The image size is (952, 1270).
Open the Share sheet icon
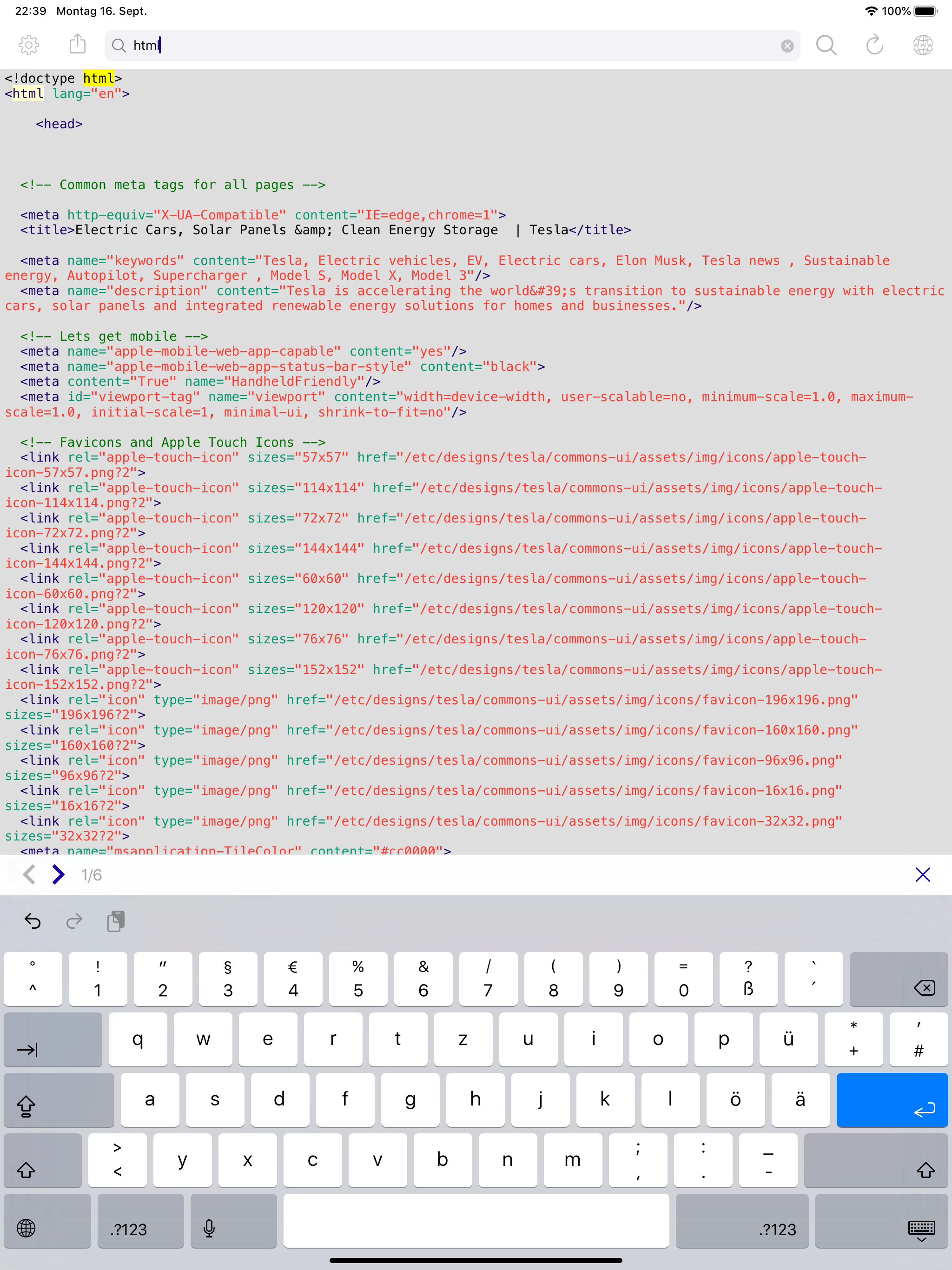(x=77, y=45)
